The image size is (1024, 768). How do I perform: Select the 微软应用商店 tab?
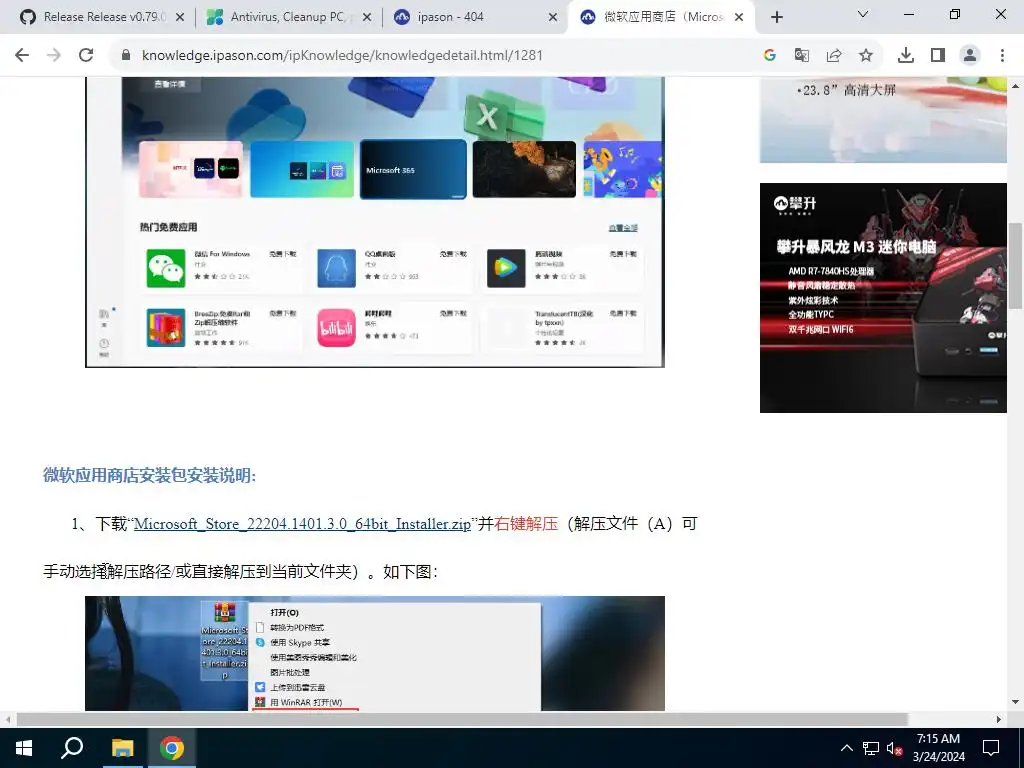pos(662,18)
